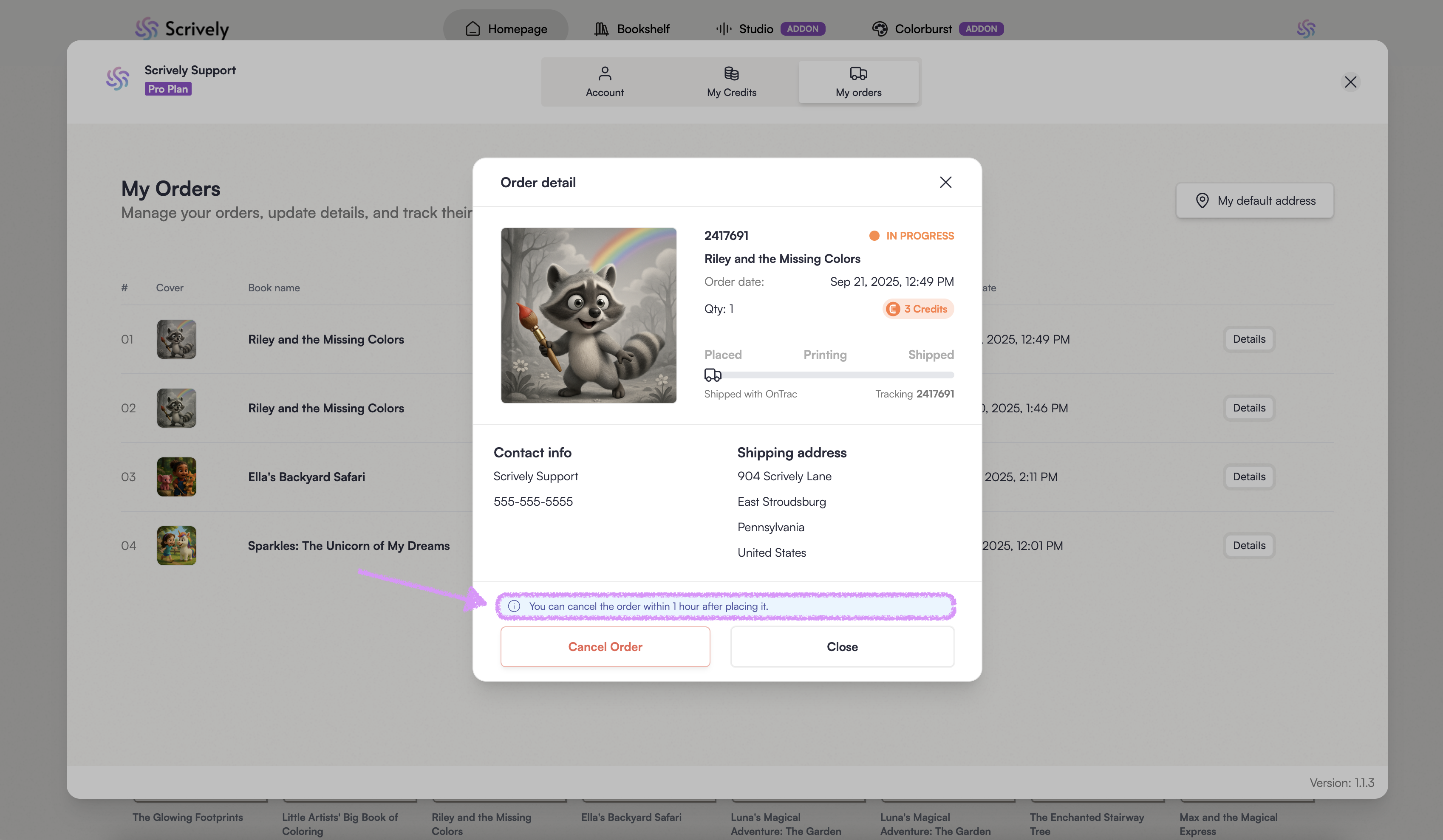Click the profile swirl icon at top right
Image resolution: width=1443 pixels, height=840 pixels.
(1306, 28)
